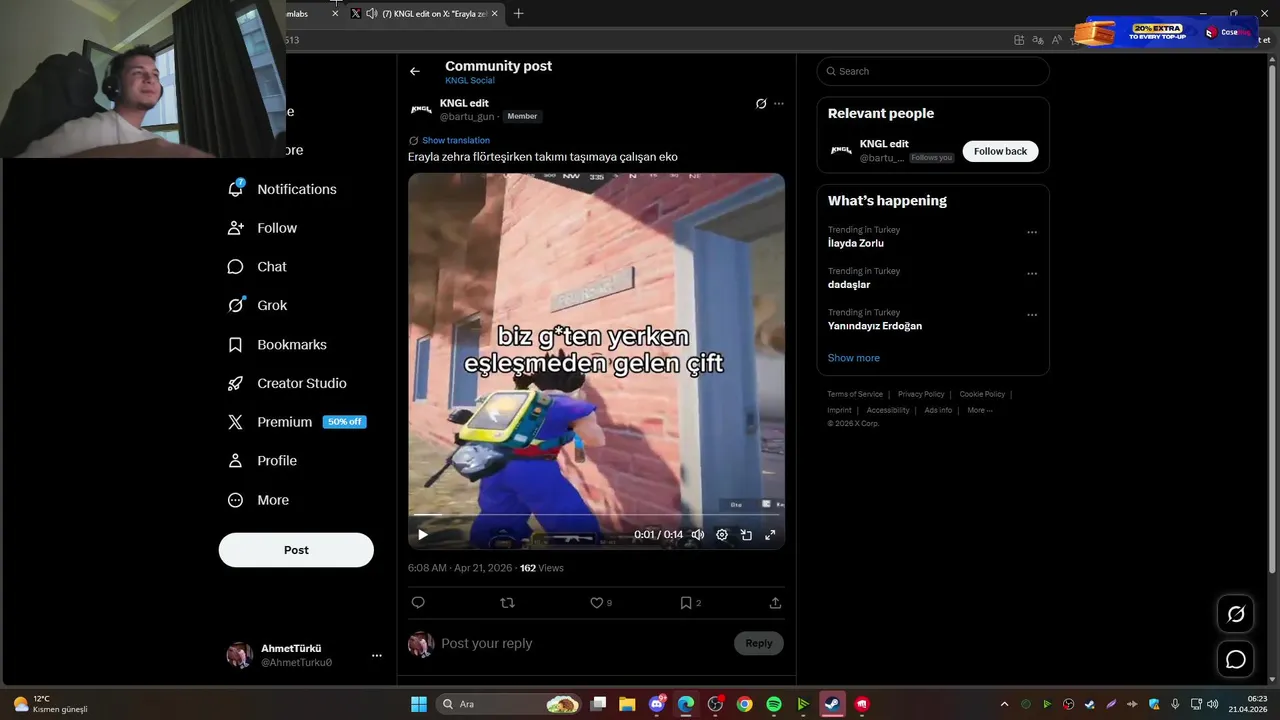Open KNGL edit in Relevant people
This screenshot has width=1280, height=720.
pyautogui.click(x=884, y=144)
